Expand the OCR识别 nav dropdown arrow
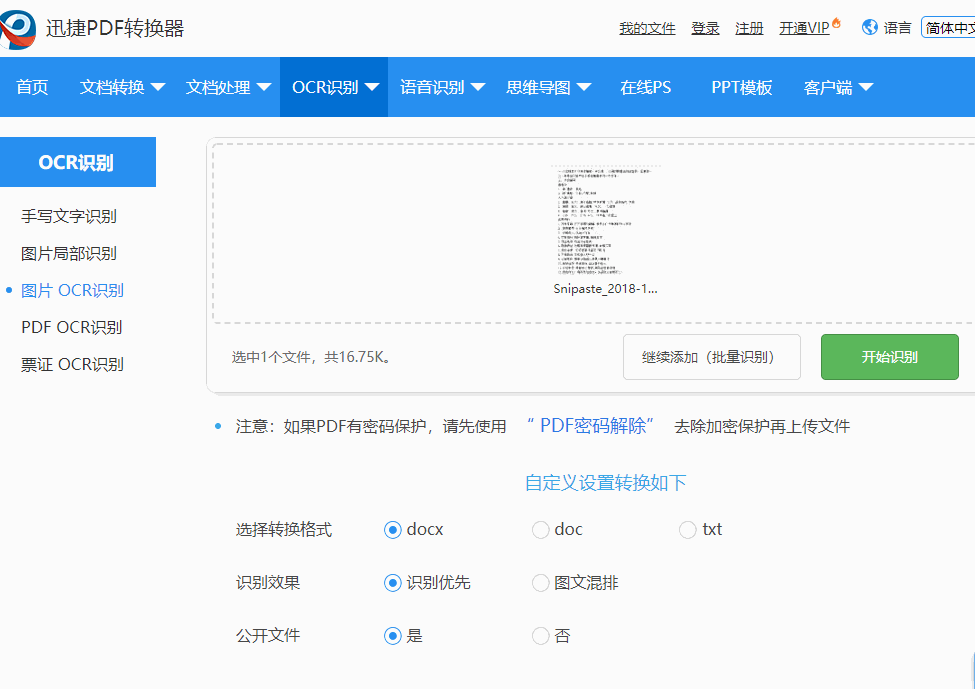975x689 pixels. tap(372, 87)
